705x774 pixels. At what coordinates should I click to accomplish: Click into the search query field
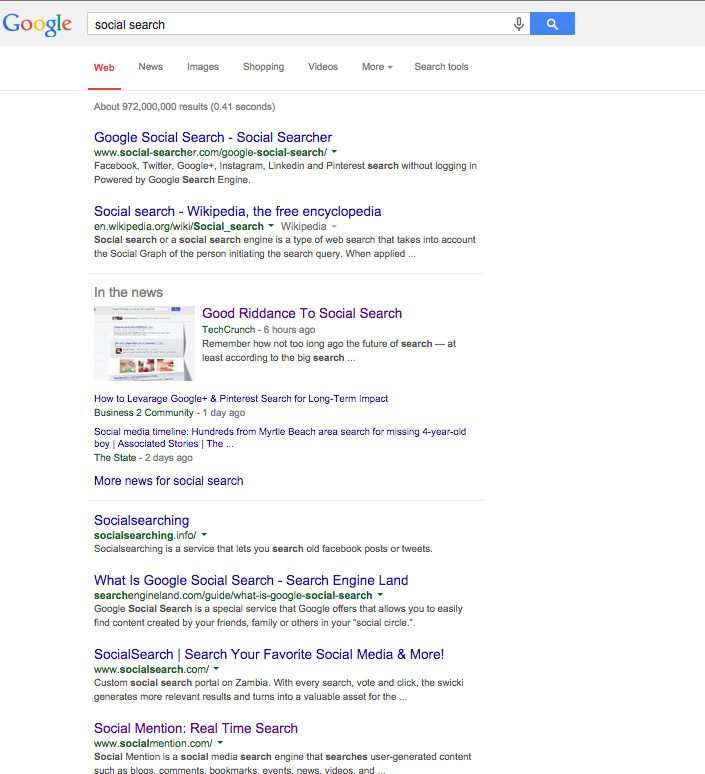click(x=300, y=24)
